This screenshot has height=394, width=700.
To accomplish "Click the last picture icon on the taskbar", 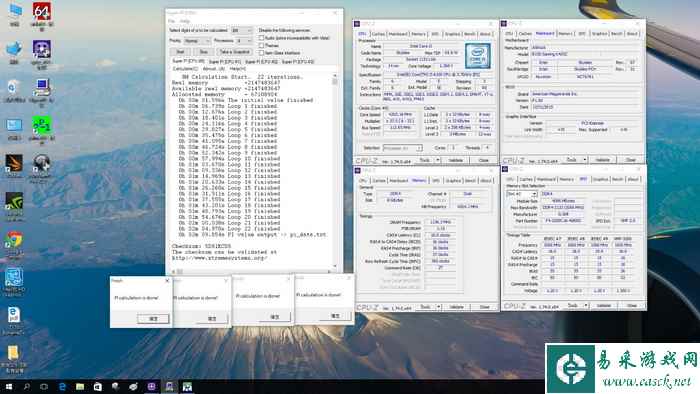I will tap(187, 386).
